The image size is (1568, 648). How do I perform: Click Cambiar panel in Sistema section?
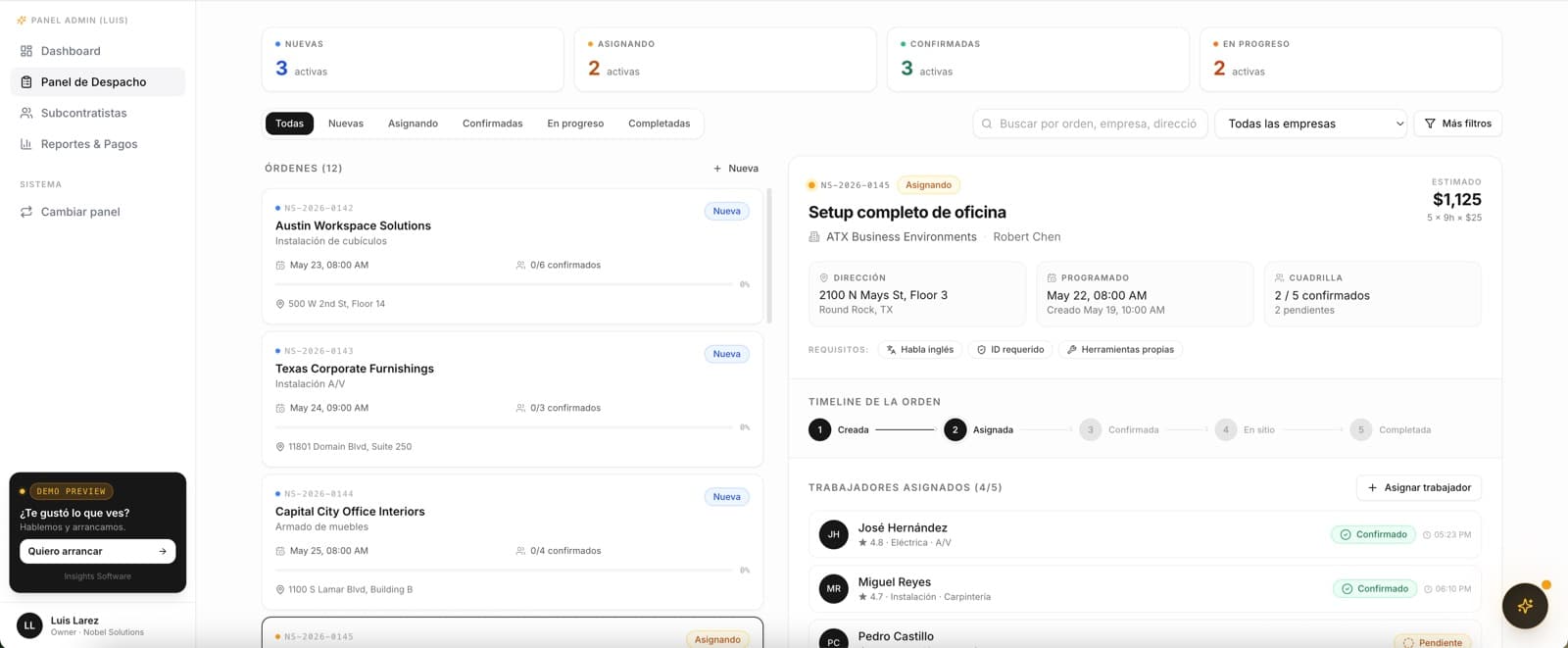click(x=97, y=212)
